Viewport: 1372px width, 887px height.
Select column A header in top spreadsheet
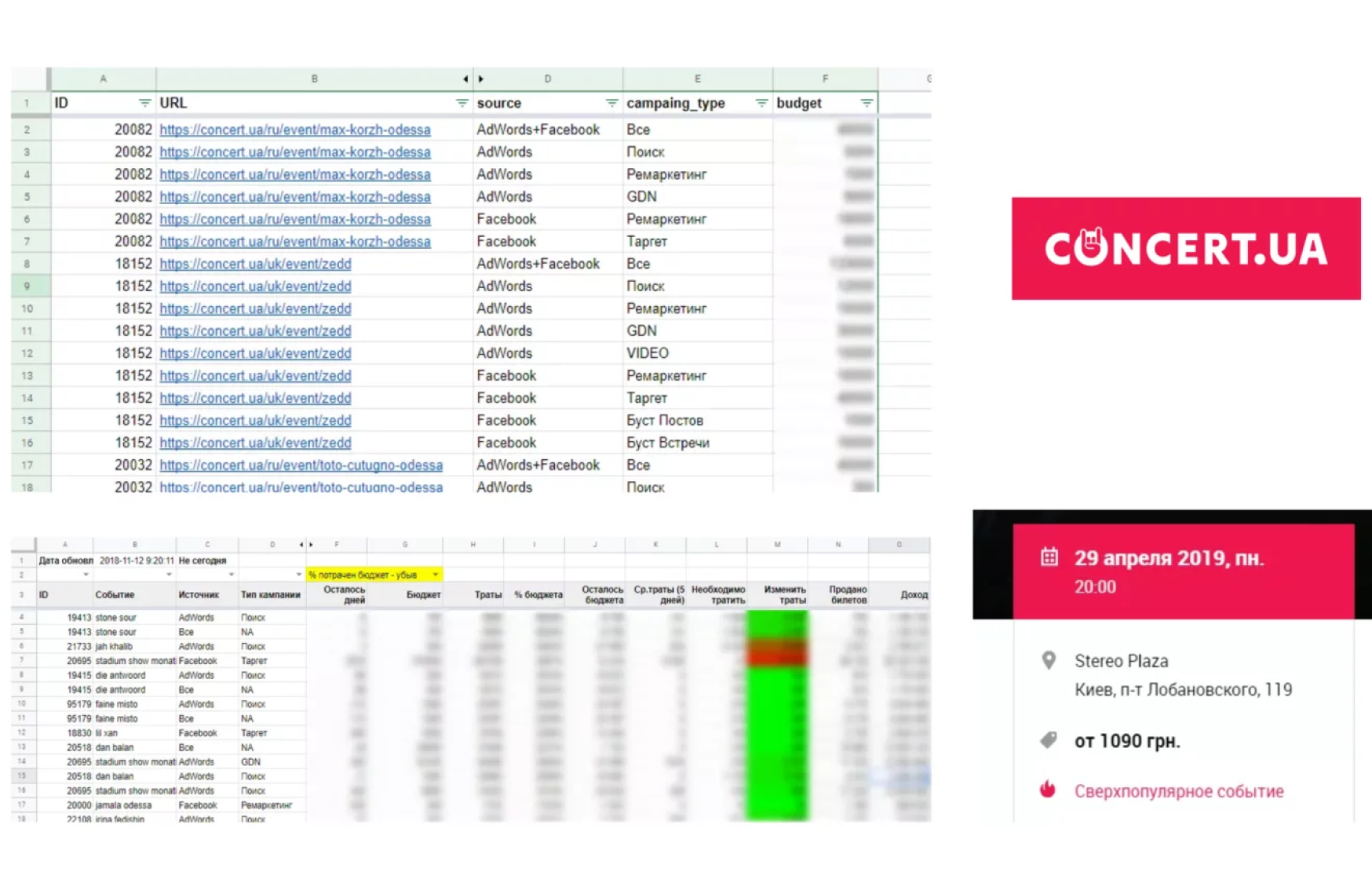point(103,78)
